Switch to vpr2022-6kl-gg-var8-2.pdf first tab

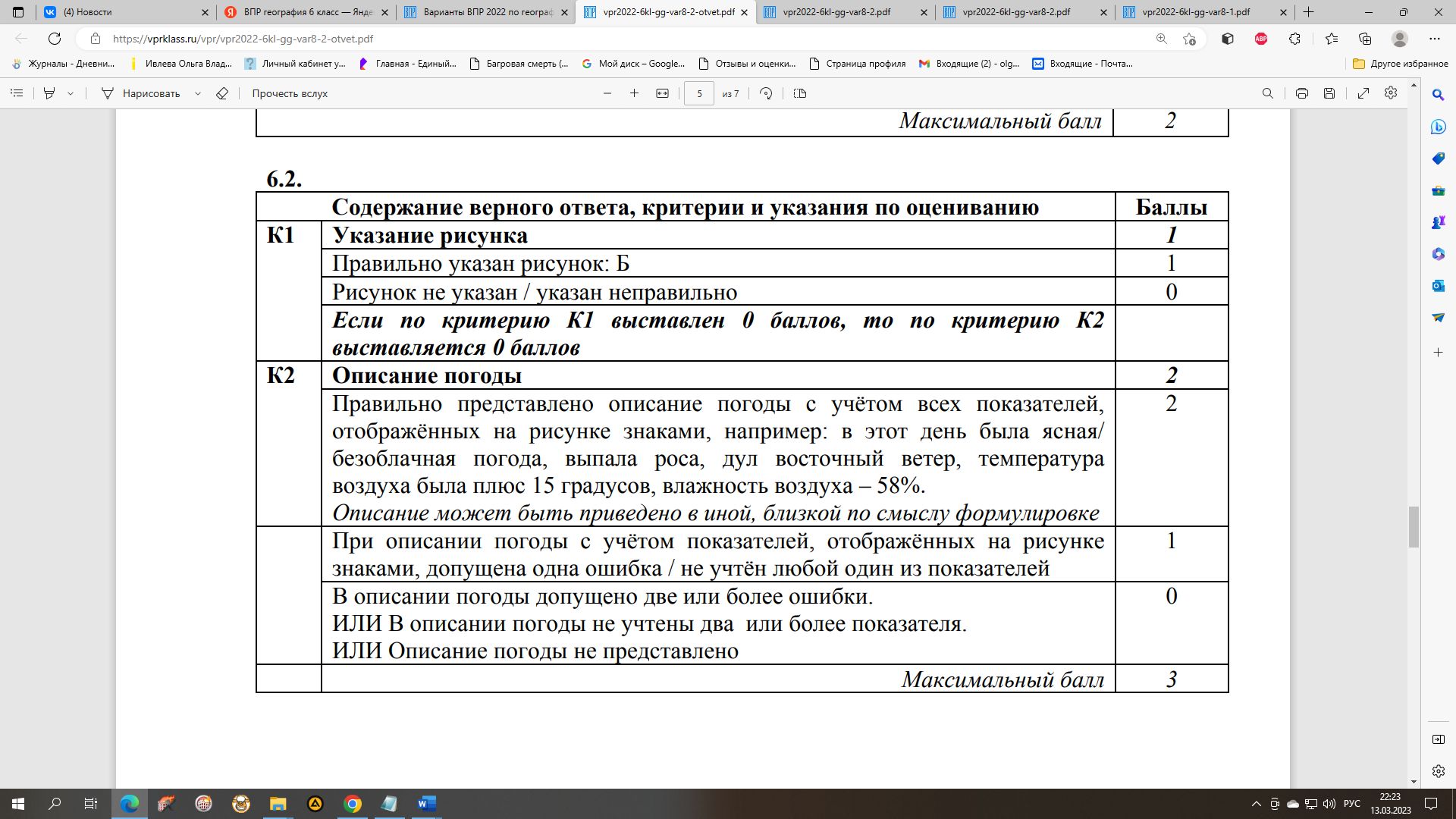coord(846,12)
